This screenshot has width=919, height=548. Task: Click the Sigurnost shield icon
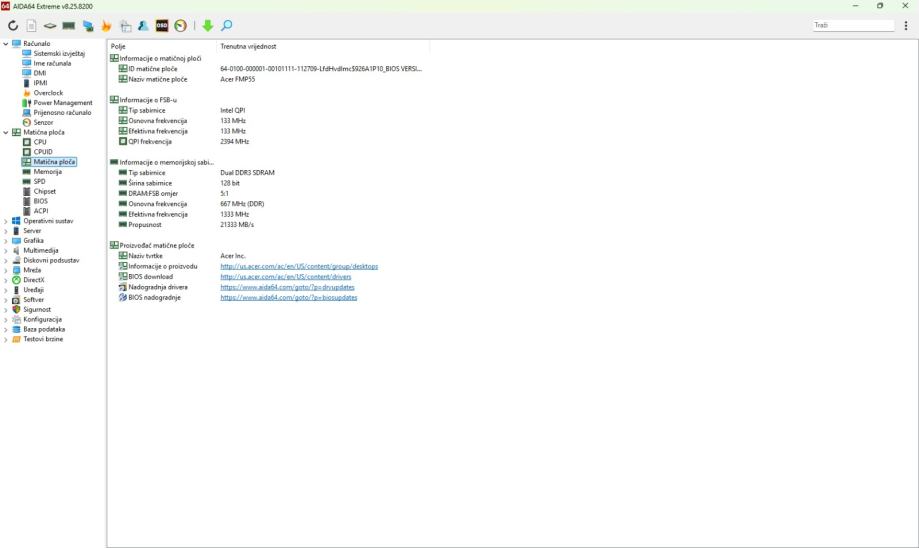[16, 309]
